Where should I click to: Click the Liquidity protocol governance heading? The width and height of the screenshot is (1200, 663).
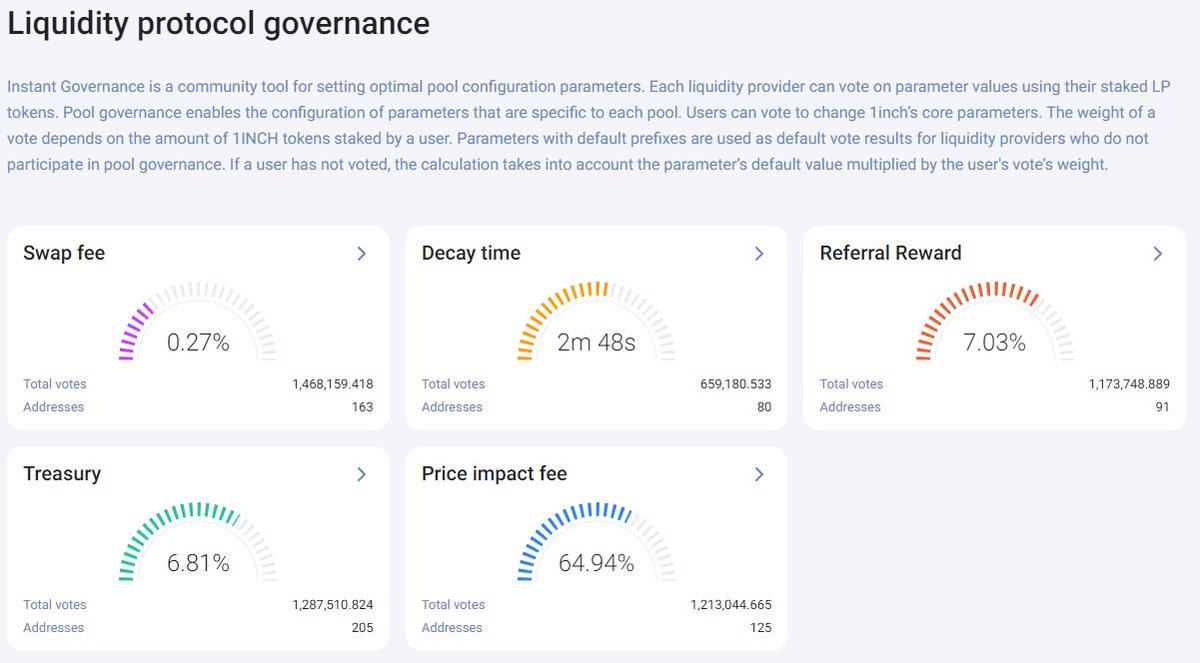pyautogui.click(x=219, y=23)
